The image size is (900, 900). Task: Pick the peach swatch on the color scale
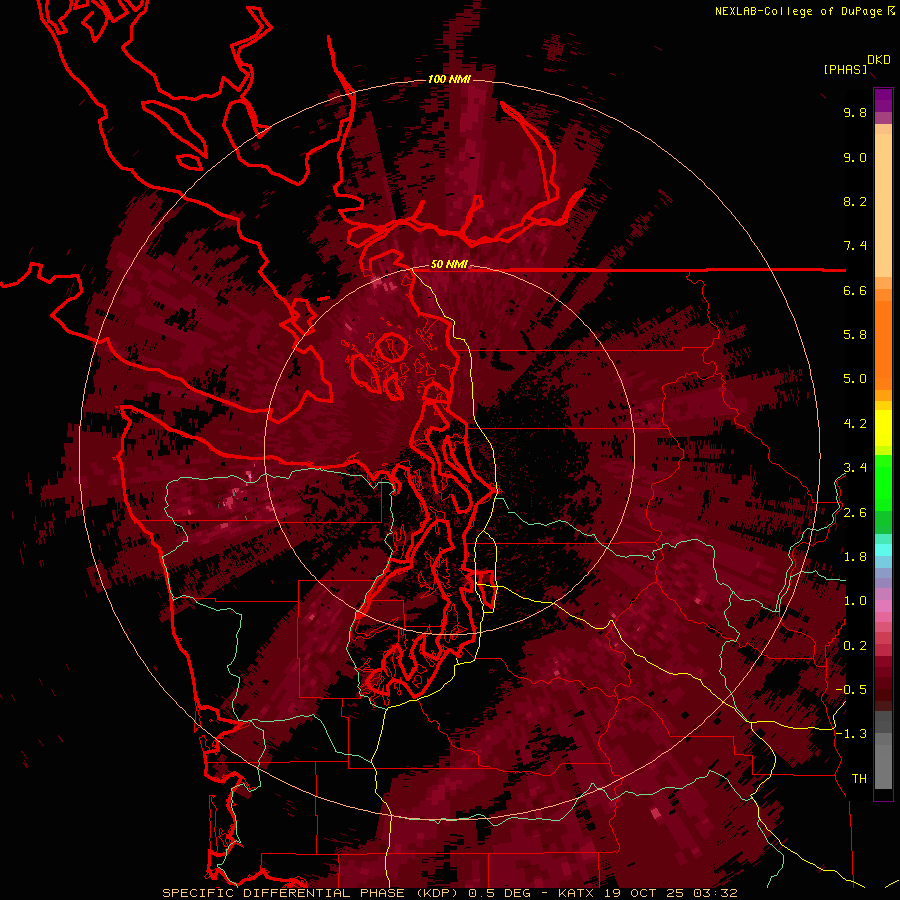coord(883,204)
